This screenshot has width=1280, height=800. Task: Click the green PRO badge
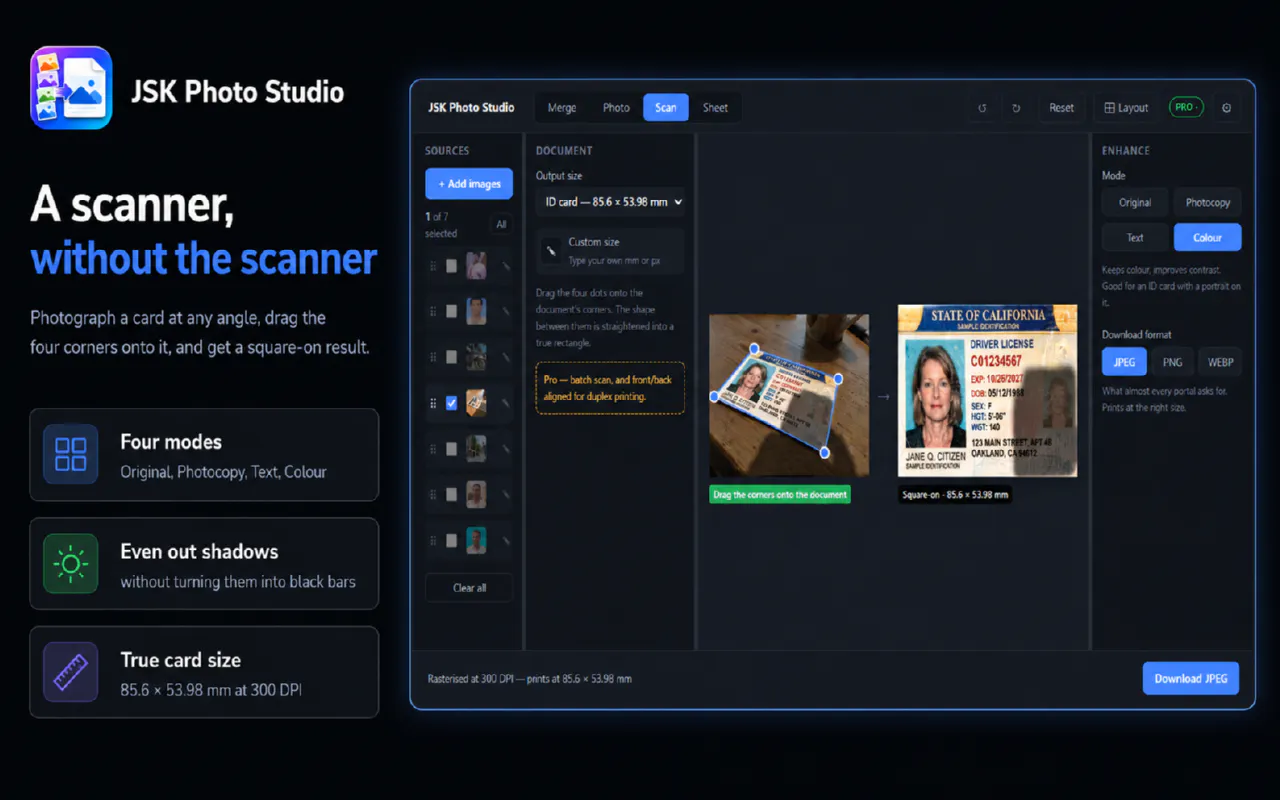[x=1186, y=107]
